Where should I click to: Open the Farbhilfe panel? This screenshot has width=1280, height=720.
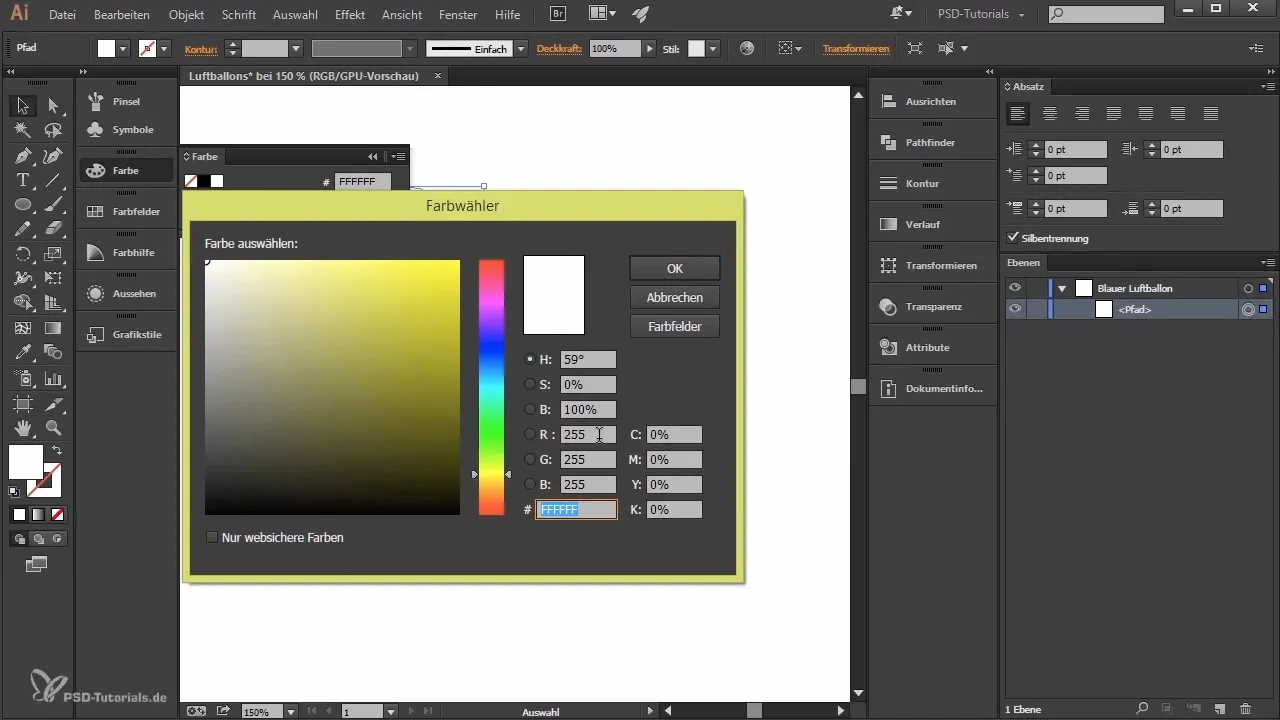pos(127,252)
